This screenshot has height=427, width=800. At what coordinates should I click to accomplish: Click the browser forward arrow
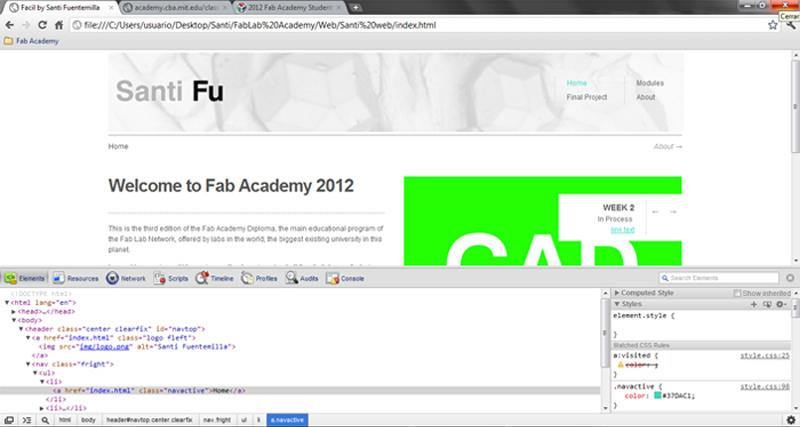(26, 25)
